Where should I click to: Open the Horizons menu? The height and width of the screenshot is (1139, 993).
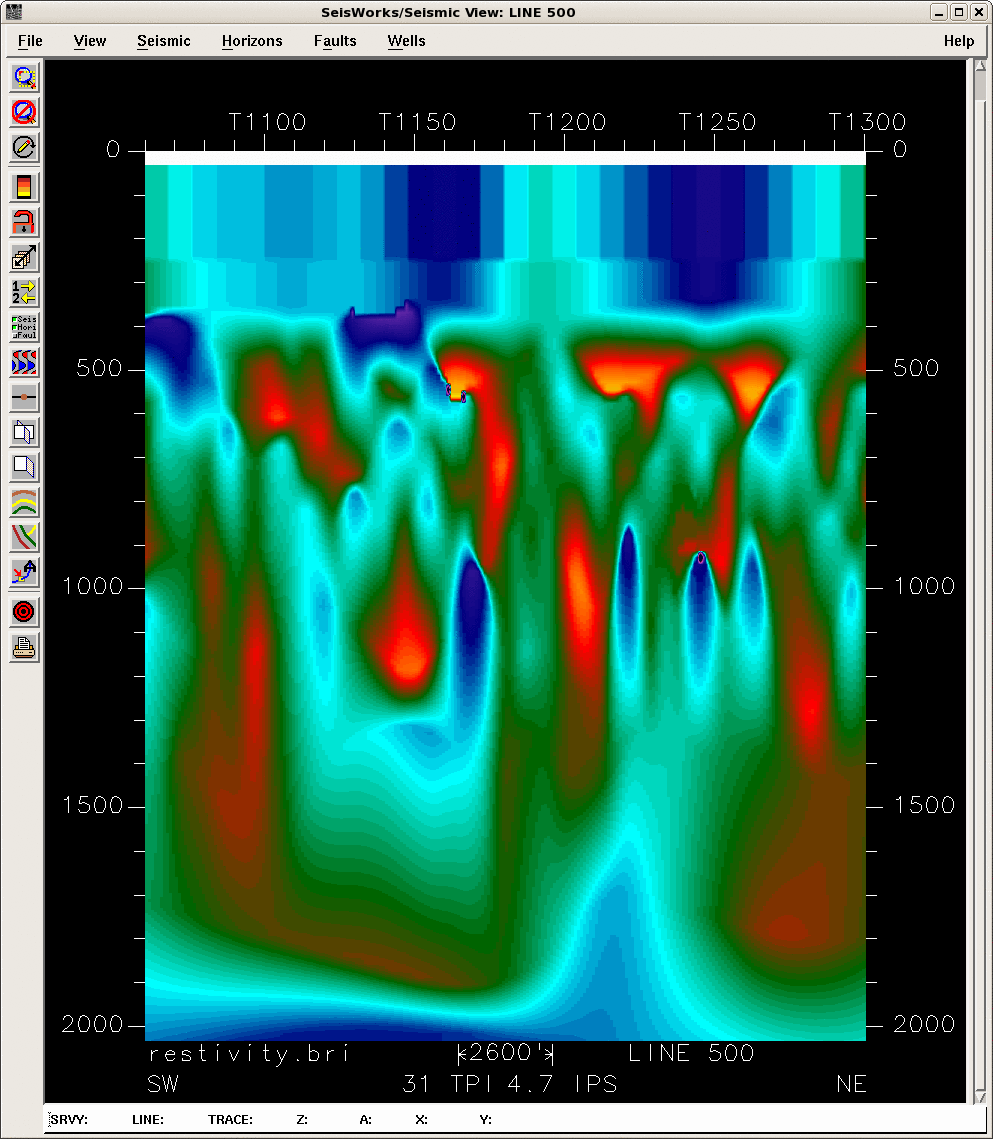[x=252, y=41]
